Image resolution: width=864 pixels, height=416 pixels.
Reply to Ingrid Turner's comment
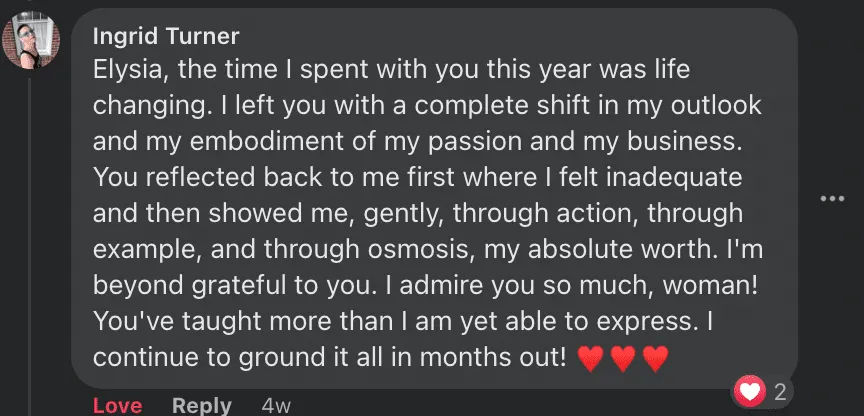pos(201,406)
